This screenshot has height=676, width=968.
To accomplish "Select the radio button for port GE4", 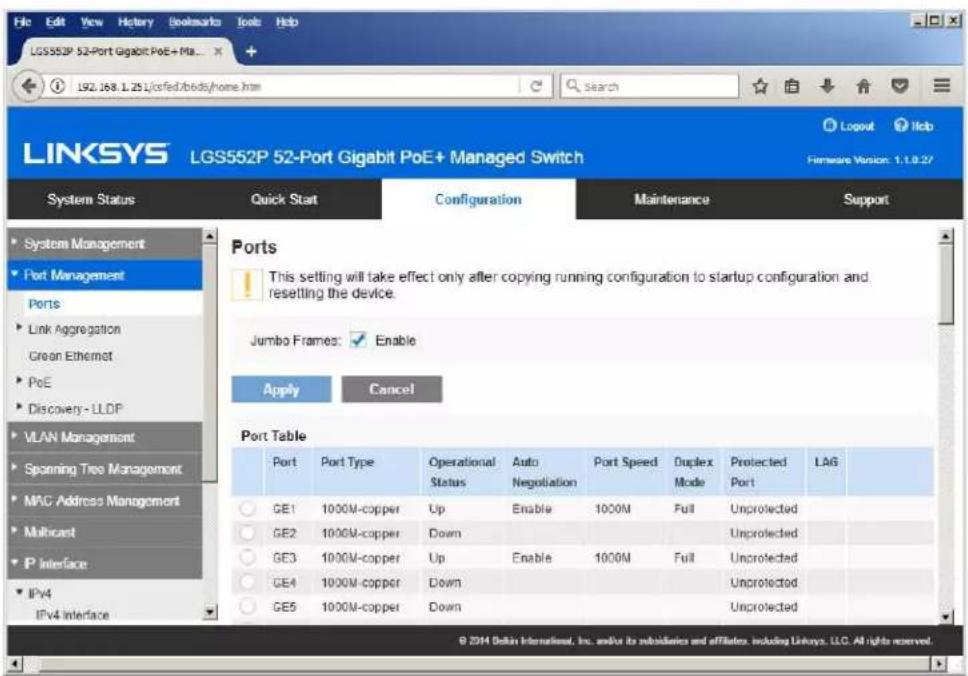I will pos(248,582).
